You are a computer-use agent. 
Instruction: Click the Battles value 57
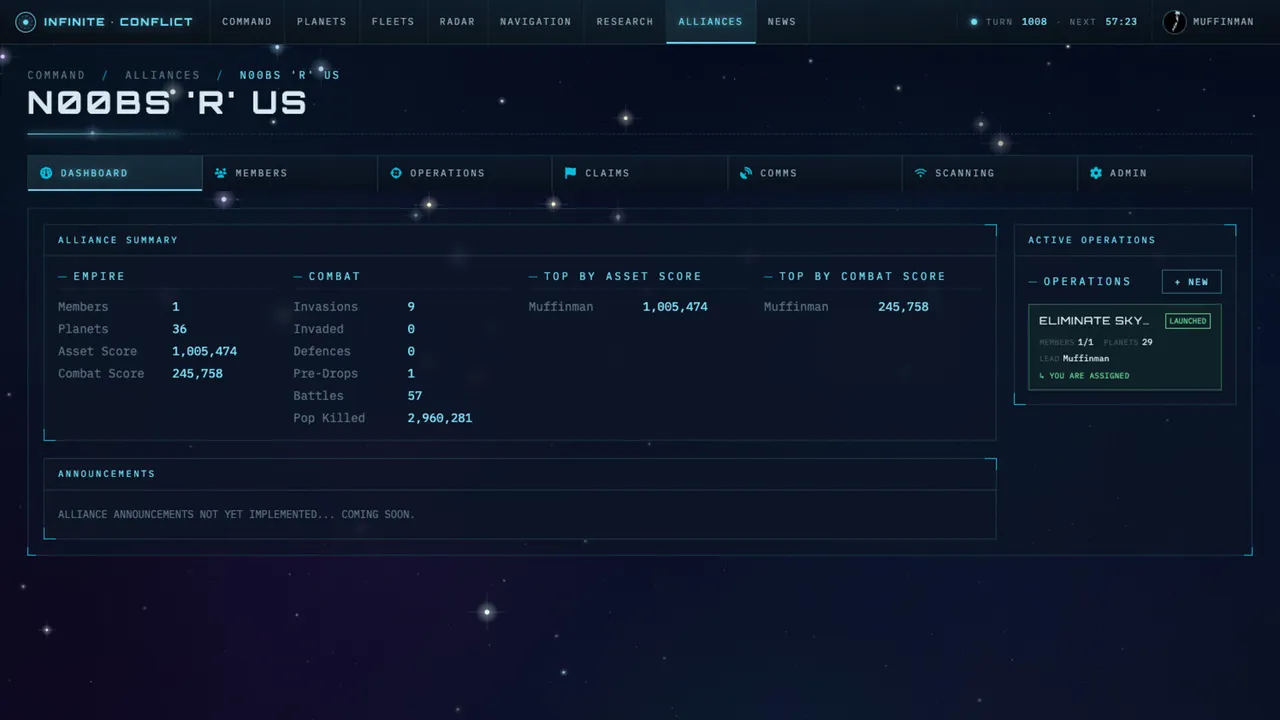tap(415, 396)
